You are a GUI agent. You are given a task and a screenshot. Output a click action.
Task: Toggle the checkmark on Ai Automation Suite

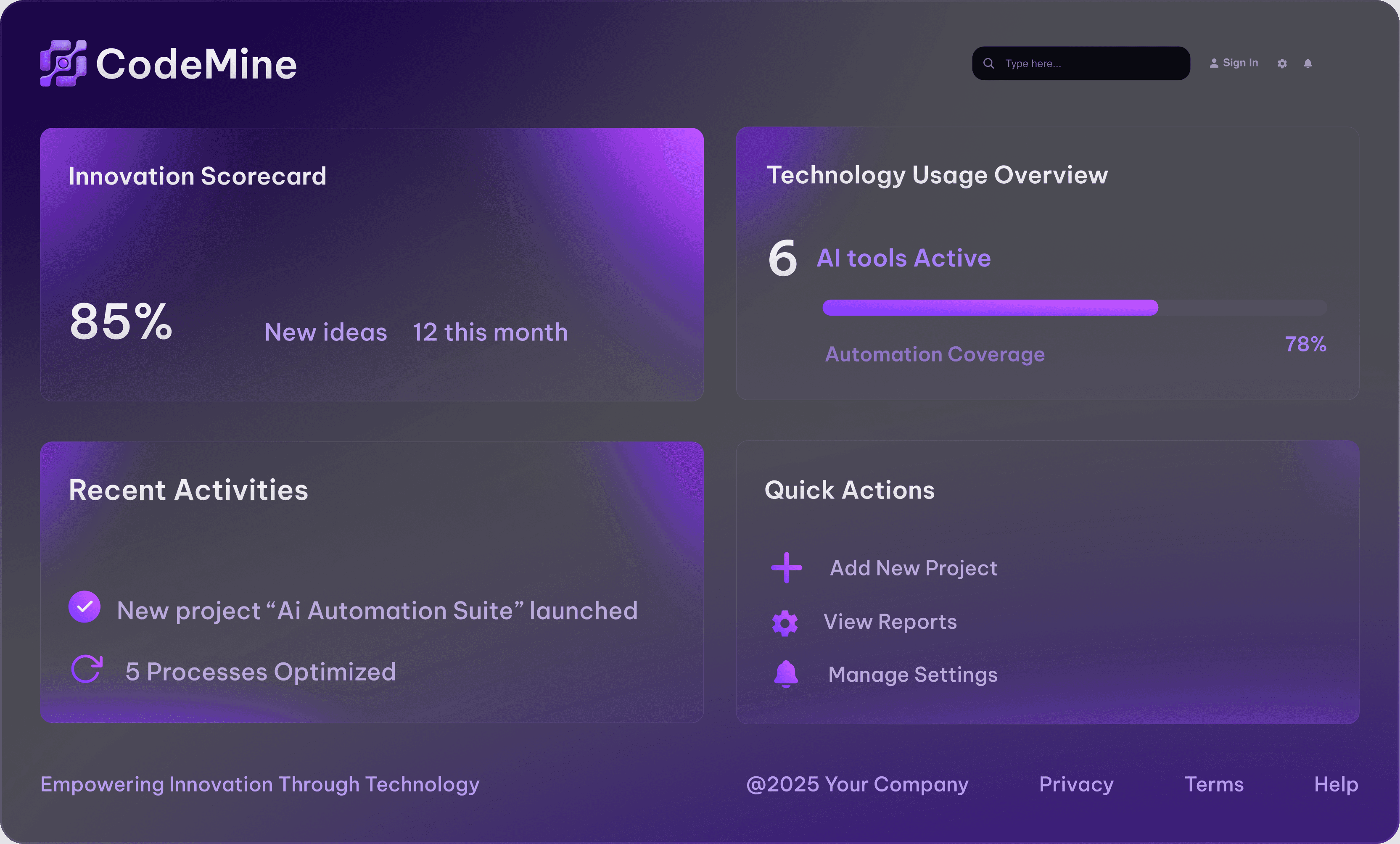point(85,607)
